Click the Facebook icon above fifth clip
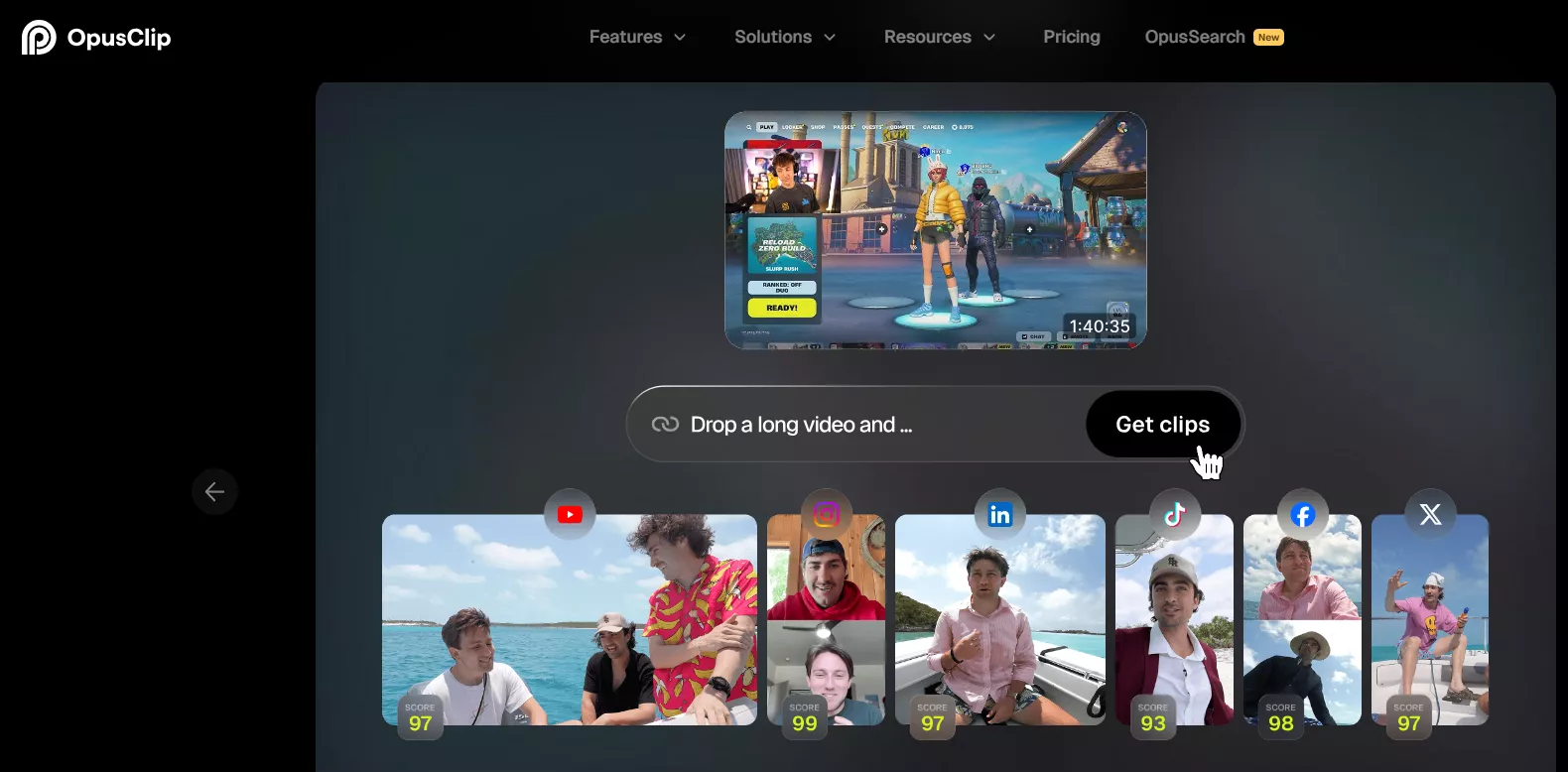Image resolution: width=1568 pixels, height=772 pixels. point(1303,514)
